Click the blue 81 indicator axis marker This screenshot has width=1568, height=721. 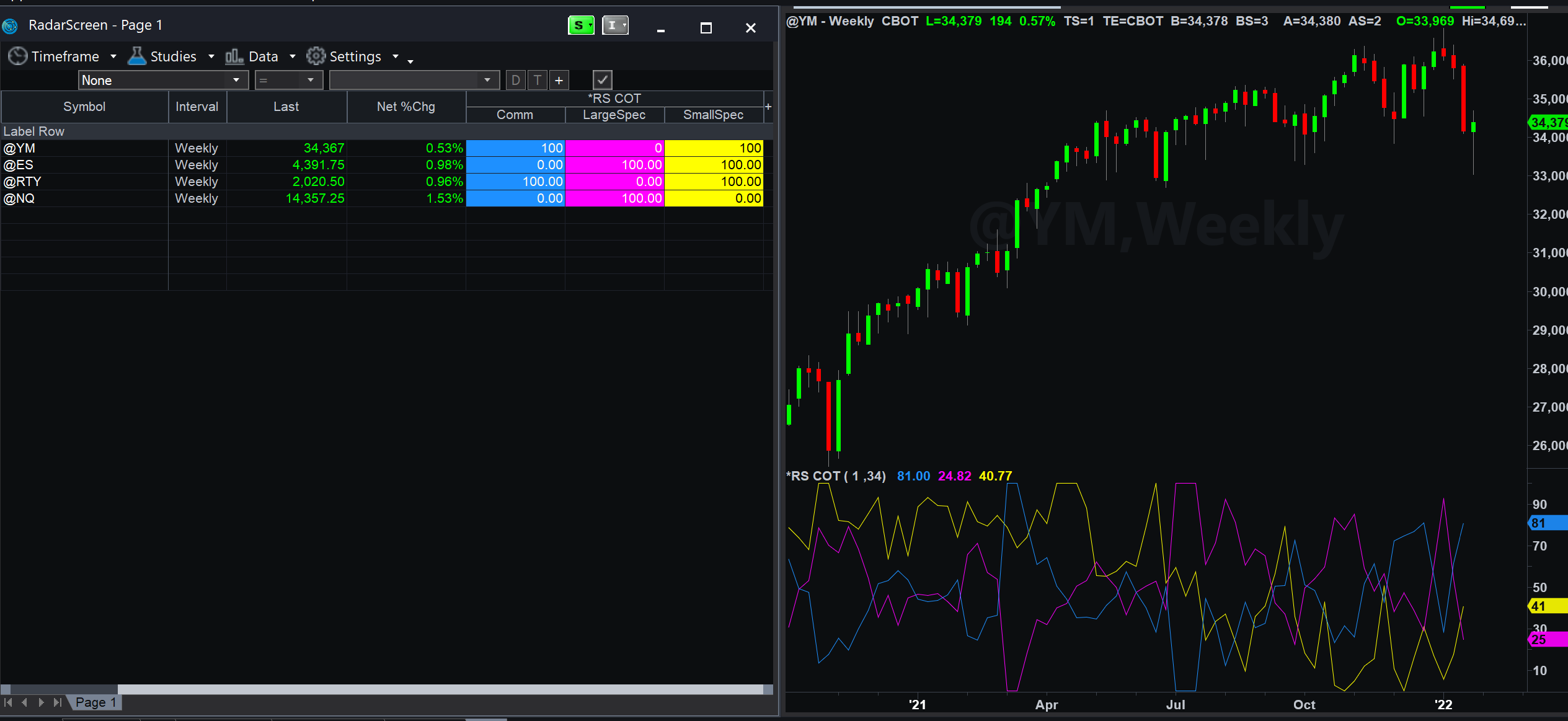point(1549,523)
